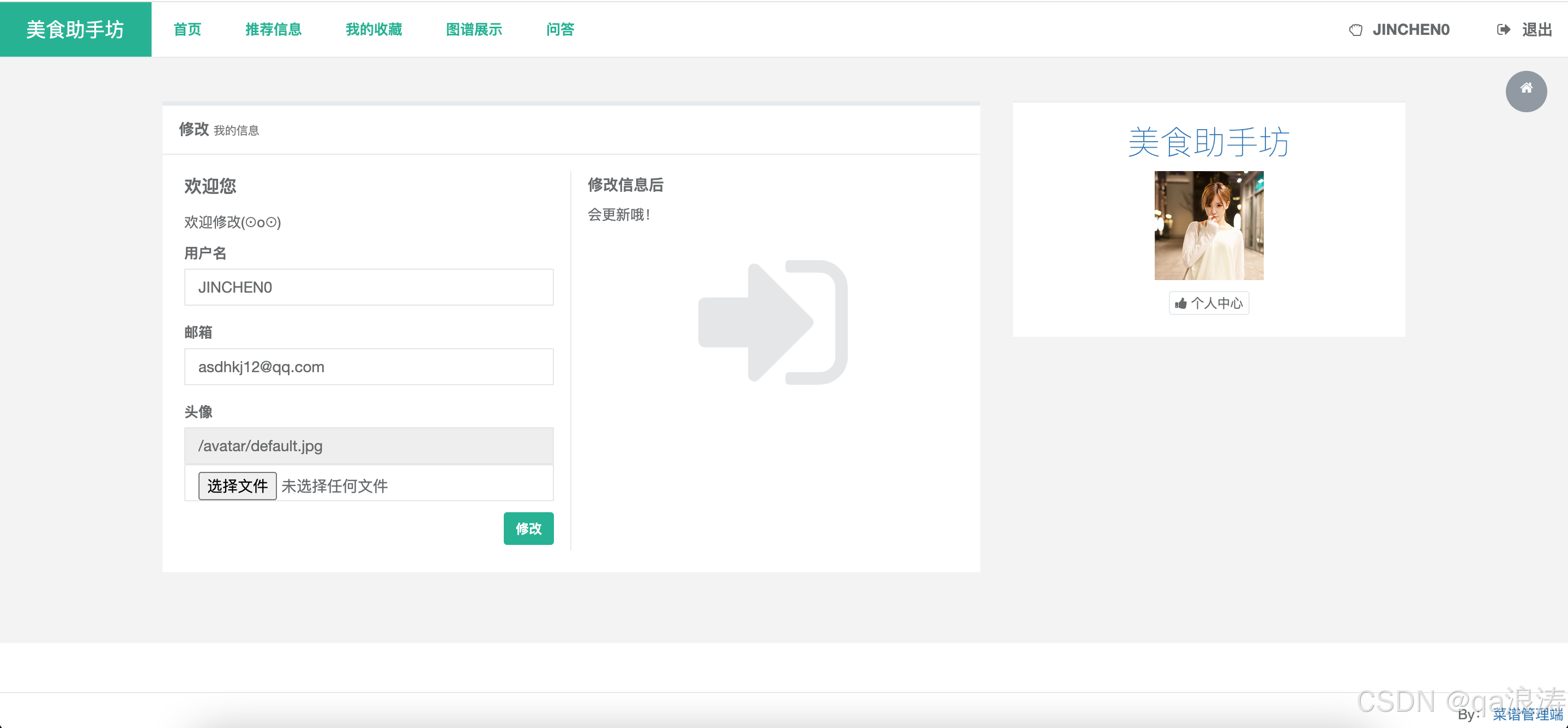Screen dimensions: 1568x728
Task: Click the 欢迎您 heading
Action: click(210, 186)
